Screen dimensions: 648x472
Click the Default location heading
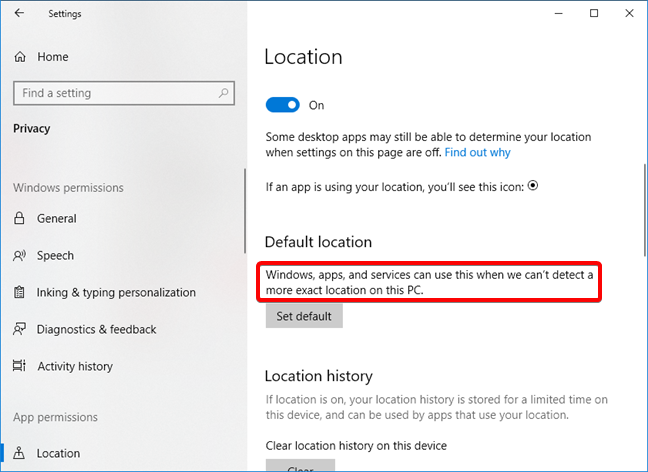click(318, 242)
